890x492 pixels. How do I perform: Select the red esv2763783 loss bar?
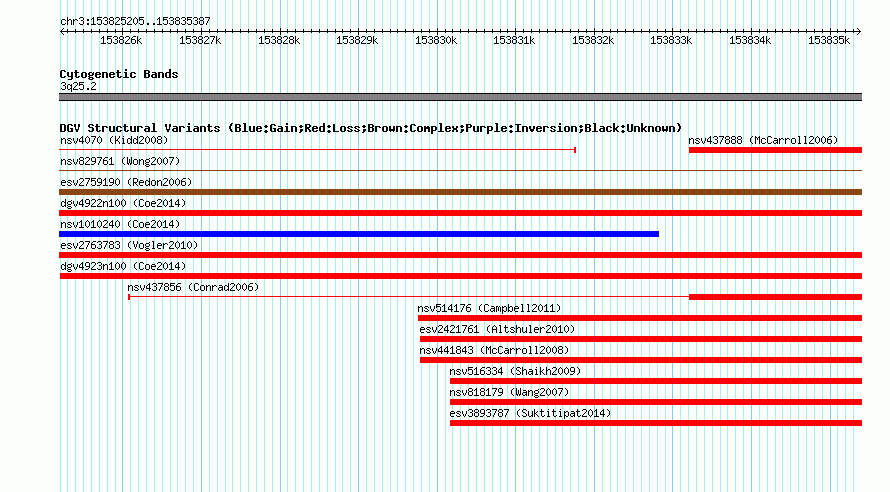point(460,255)
